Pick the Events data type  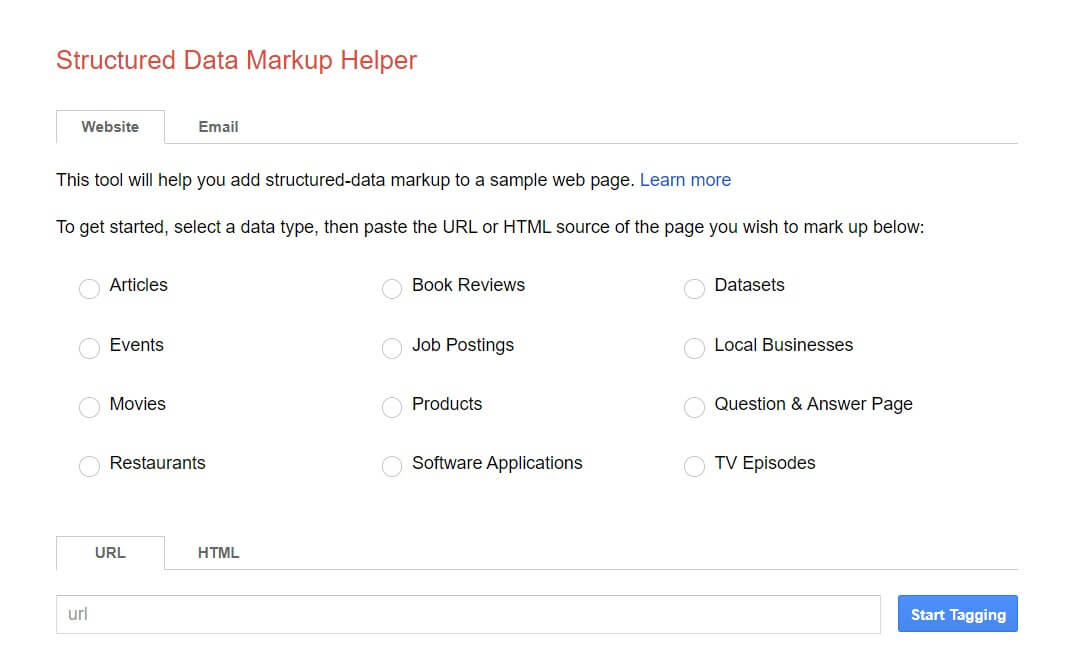coord(89,348)
